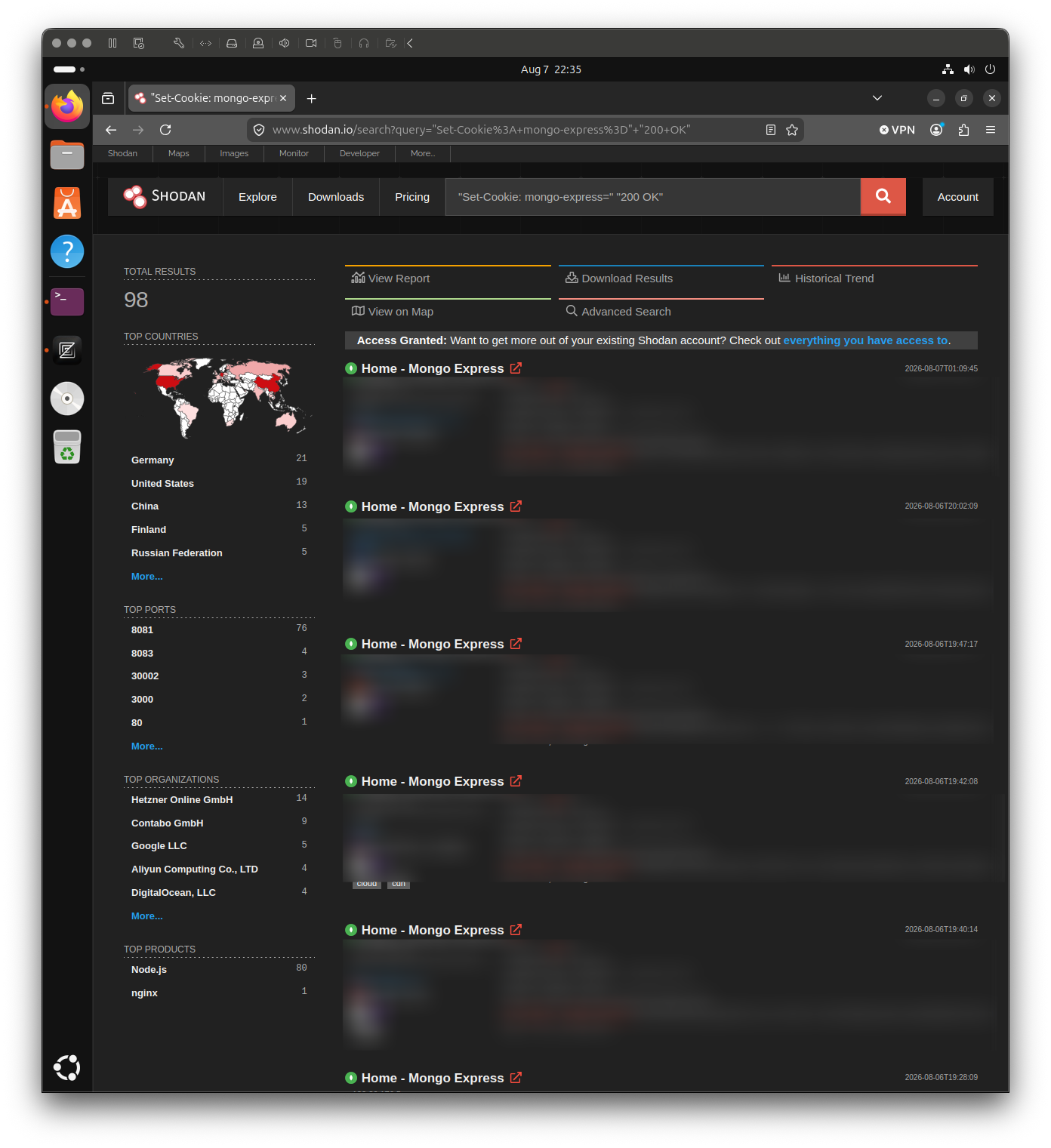Open the clock showing Aug 7 22:35

[551, 69]
